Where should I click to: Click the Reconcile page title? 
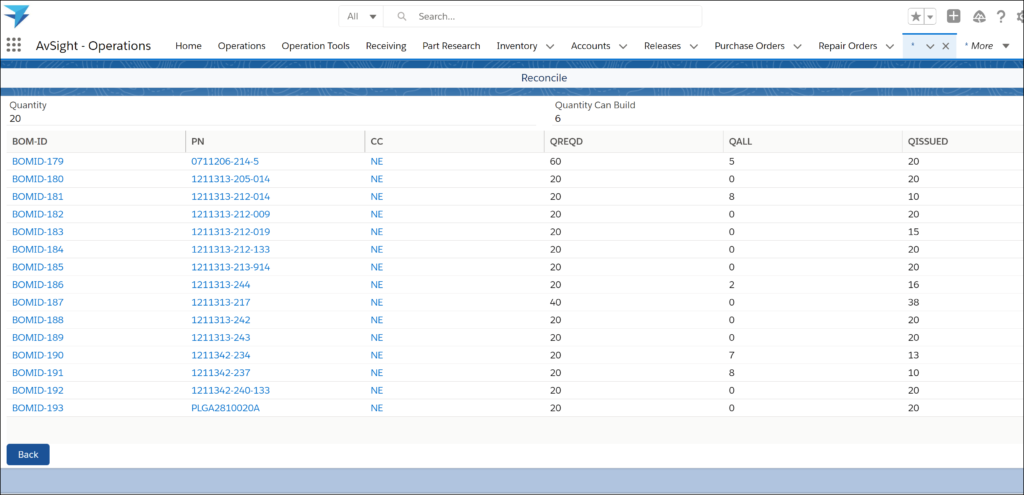click(x=544, y=78)
